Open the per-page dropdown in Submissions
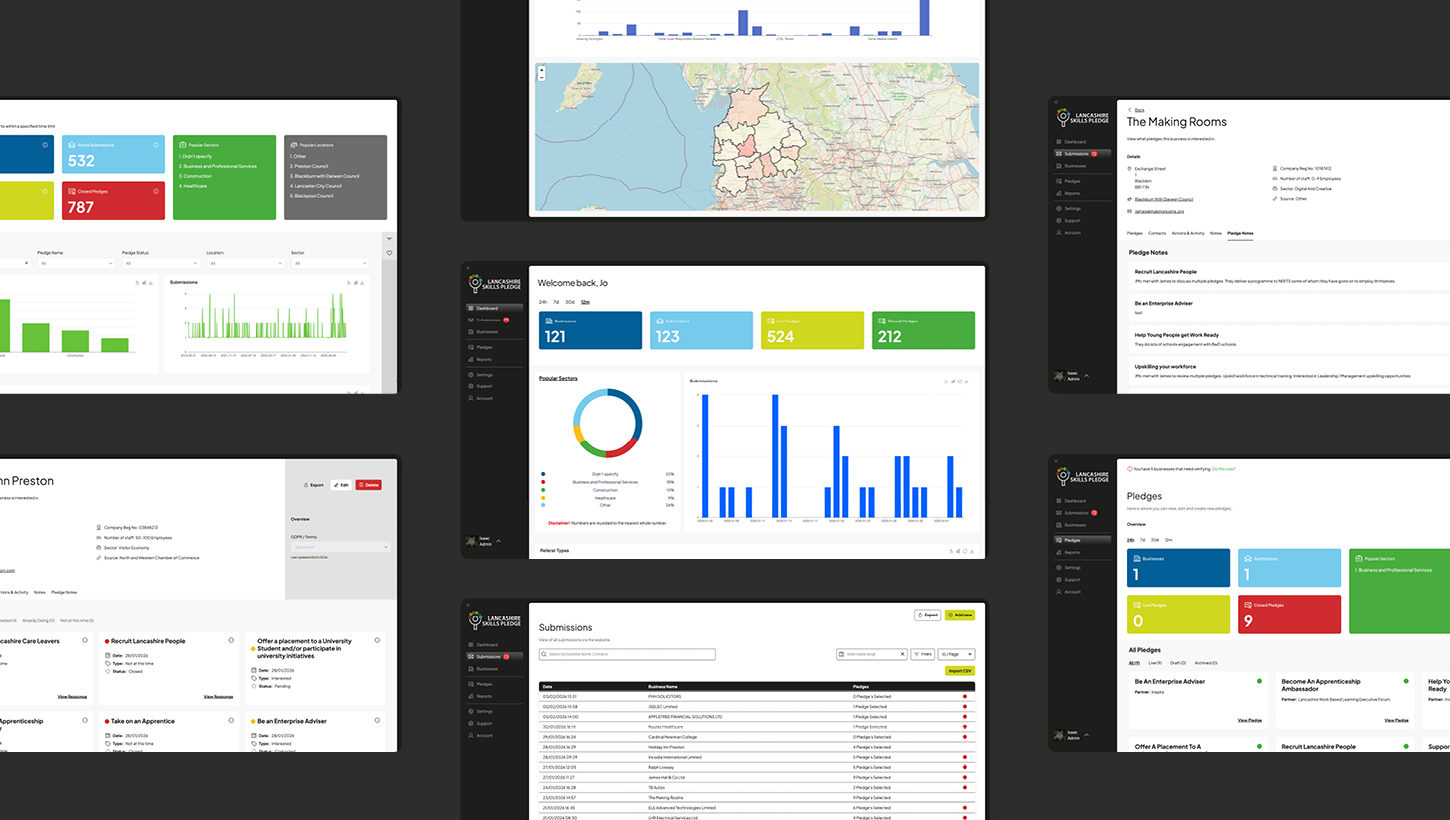The height and width of the screenshot is (820, 1450). click(956, 654)
